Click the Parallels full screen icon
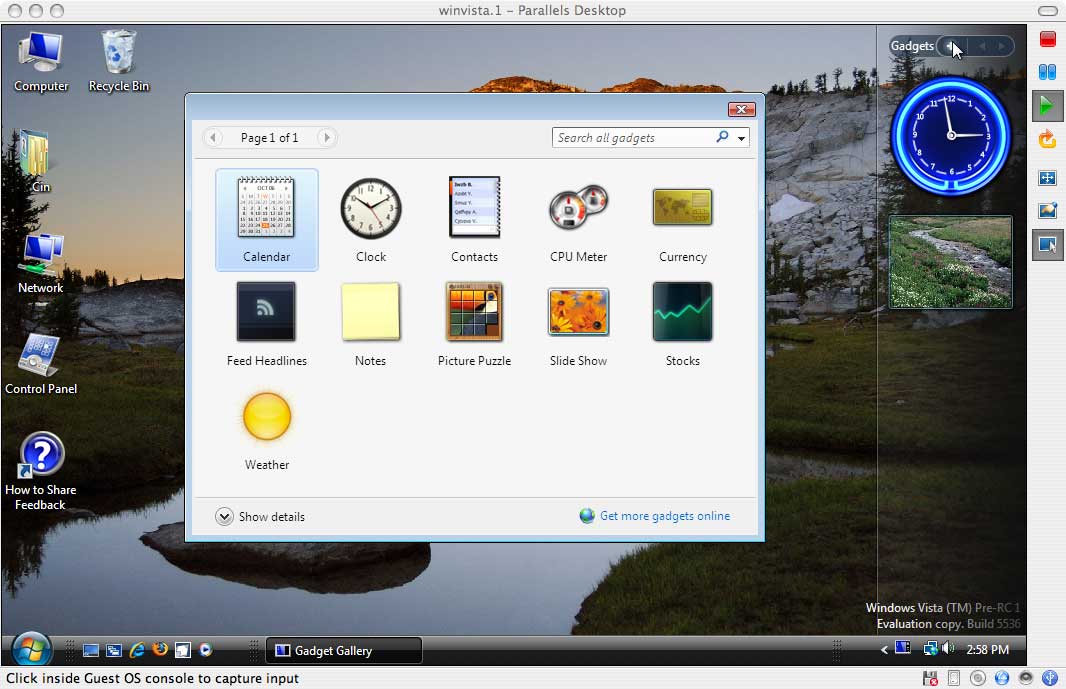The image size is (1066, 689). pyautogui.click(x=1048, y=178)
